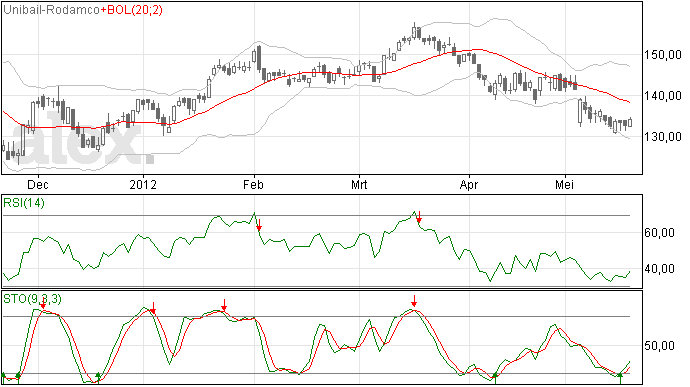The image size is (690, 387).
Task: Select the Mrt date label
Action: click(x=359, y=184)
